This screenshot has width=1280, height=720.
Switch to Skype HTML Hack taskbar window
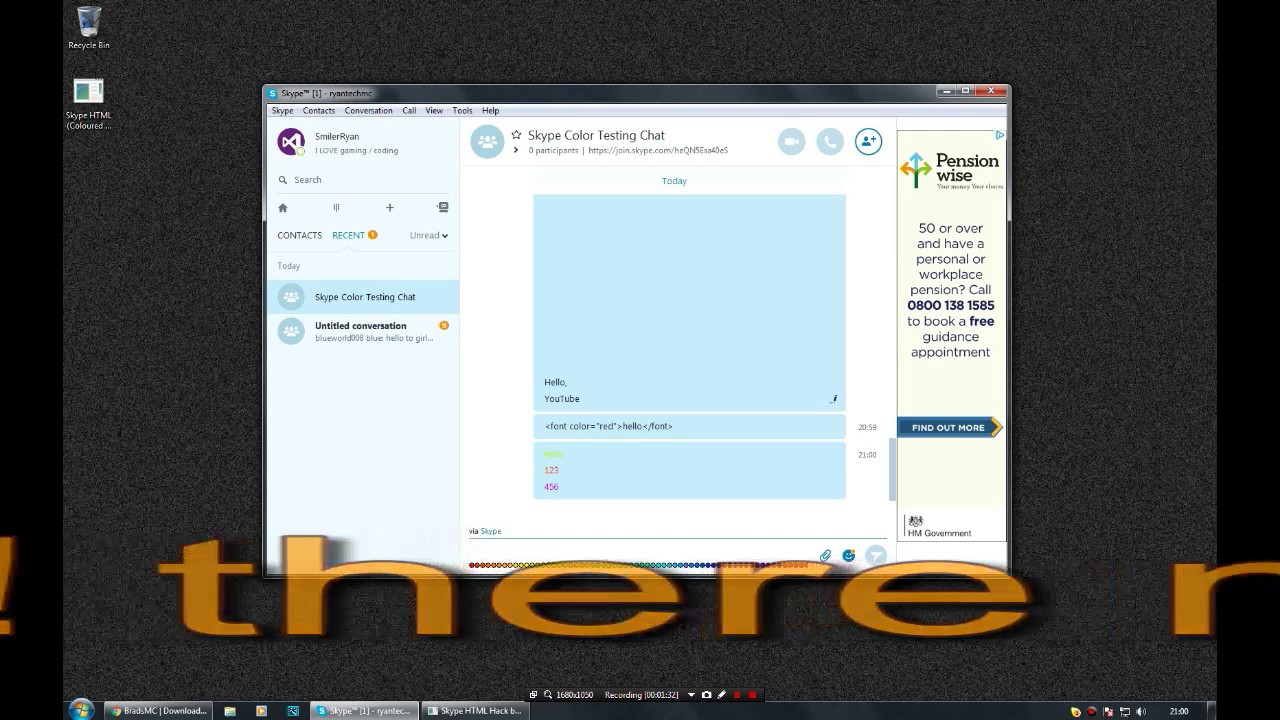pos(475,711)
